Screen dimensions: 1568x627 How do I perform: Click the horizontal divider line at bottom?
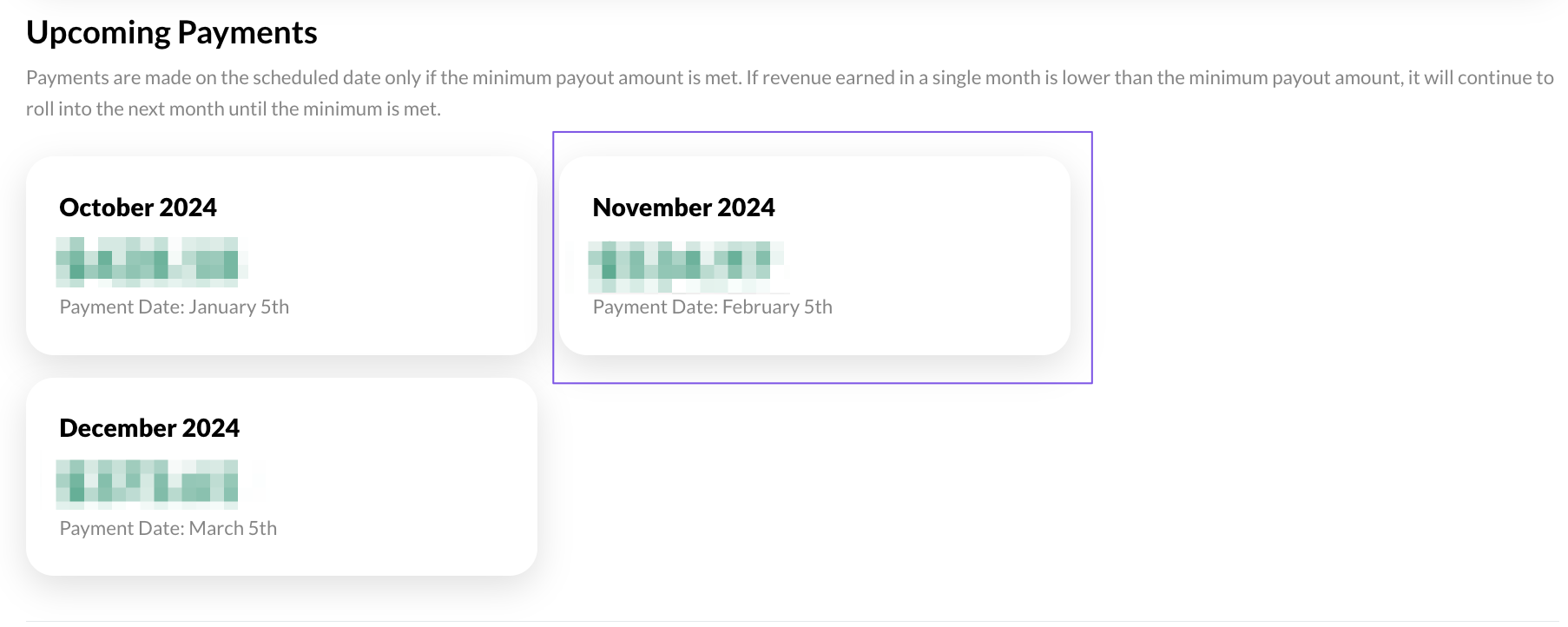pyautogui.click(x=781, y=621)
